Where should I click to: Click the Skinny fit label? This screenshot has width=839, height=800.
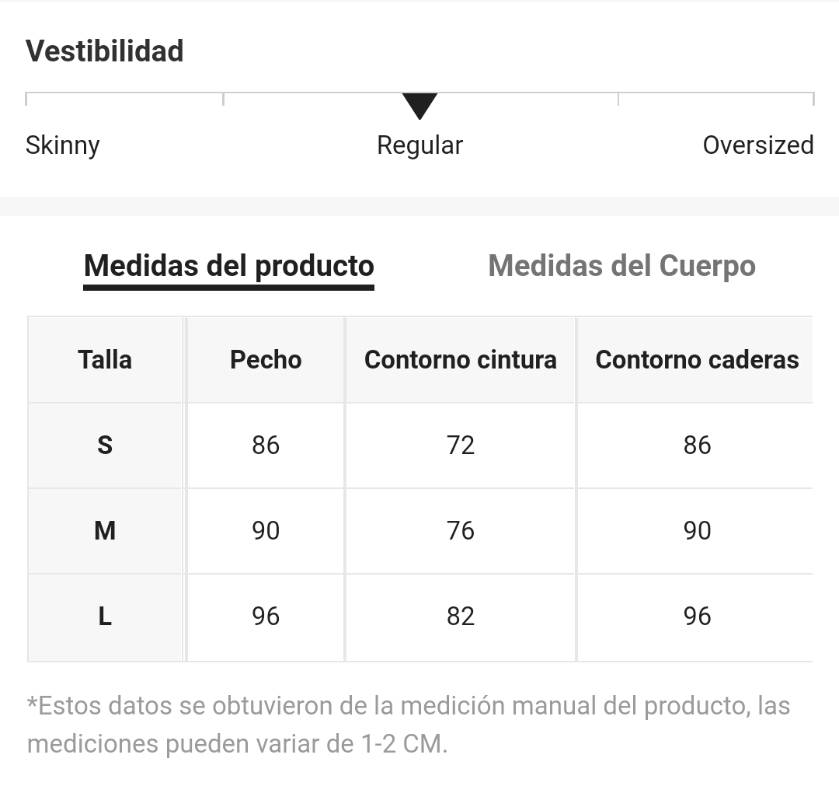point(63,146)
